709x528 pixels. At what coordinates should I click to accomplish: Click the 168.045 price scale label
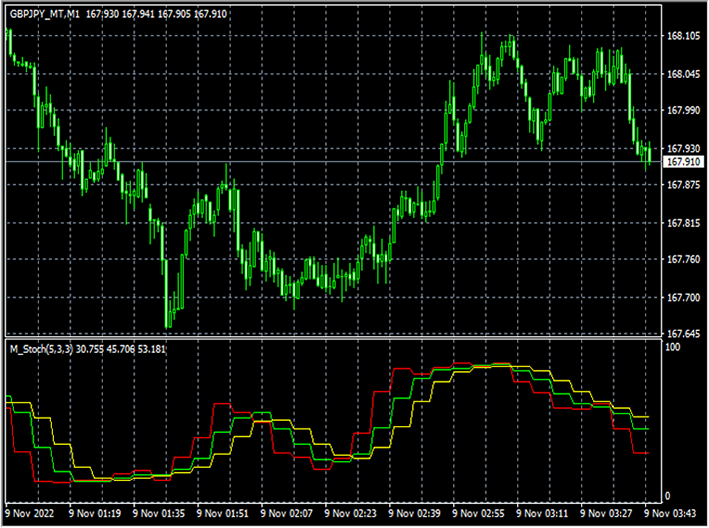(x=684, y=74)
